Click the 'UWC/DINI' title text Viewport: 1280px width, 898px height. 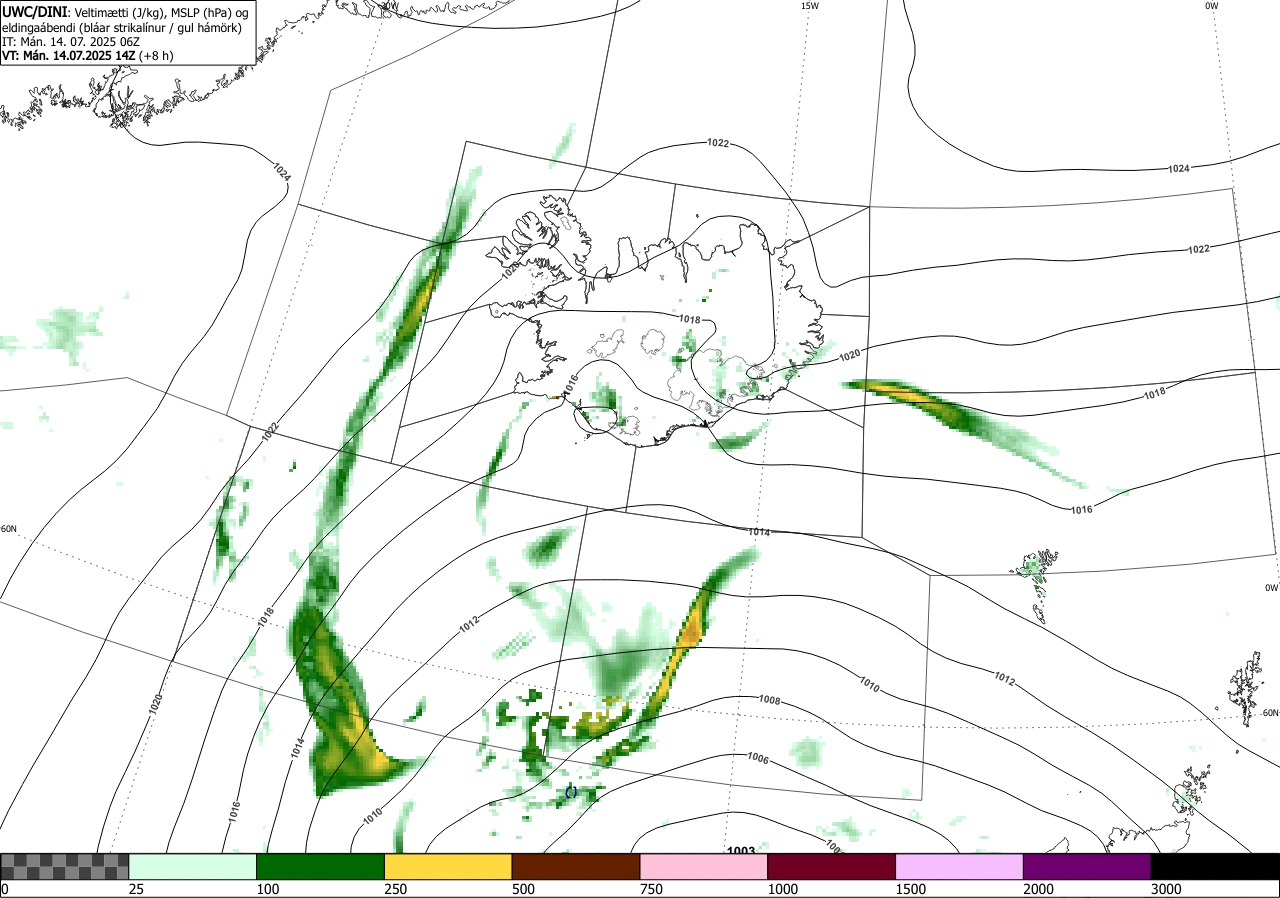tap(34, 11)
